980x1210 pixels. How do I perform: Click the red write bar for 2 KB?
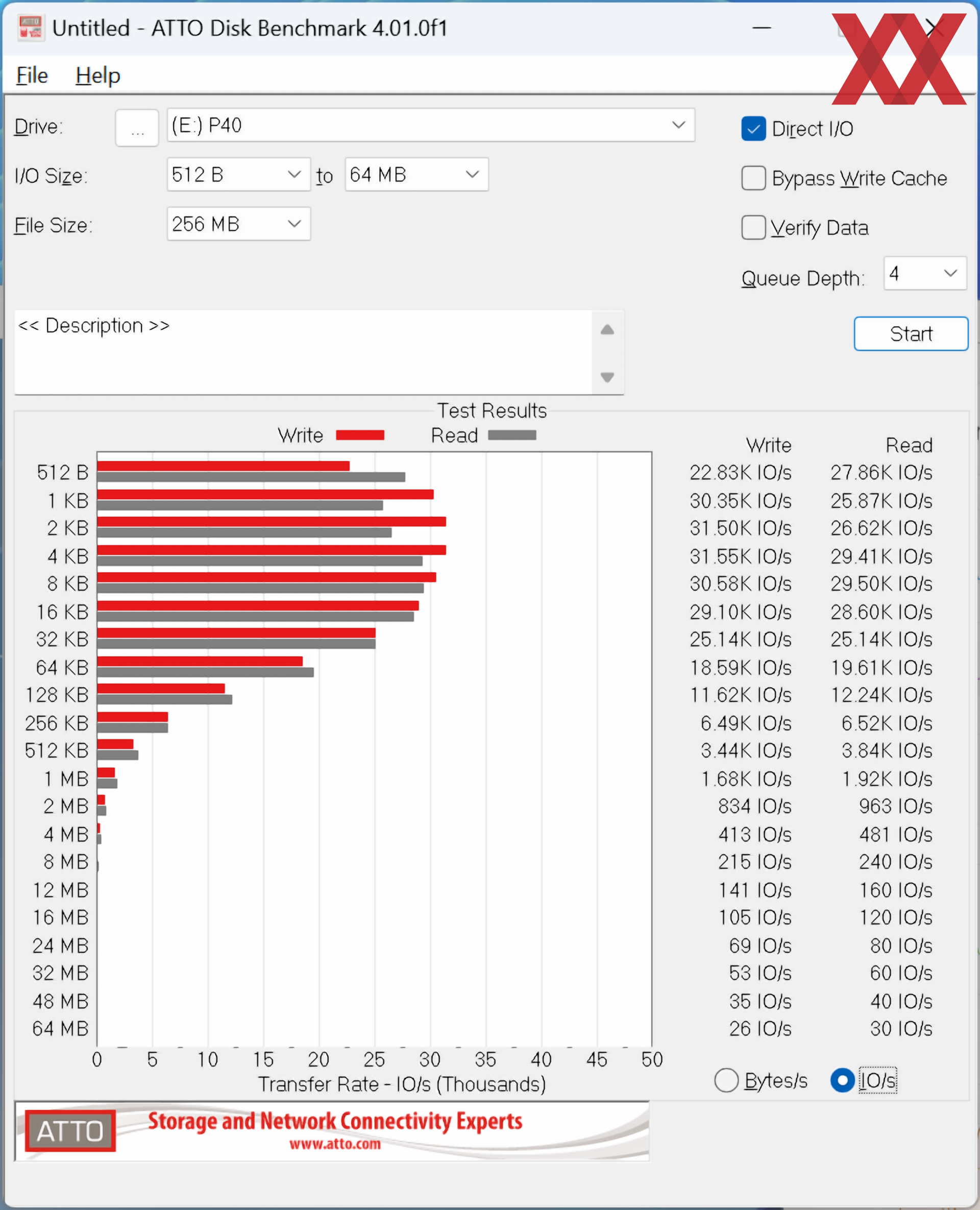[272, 521]
